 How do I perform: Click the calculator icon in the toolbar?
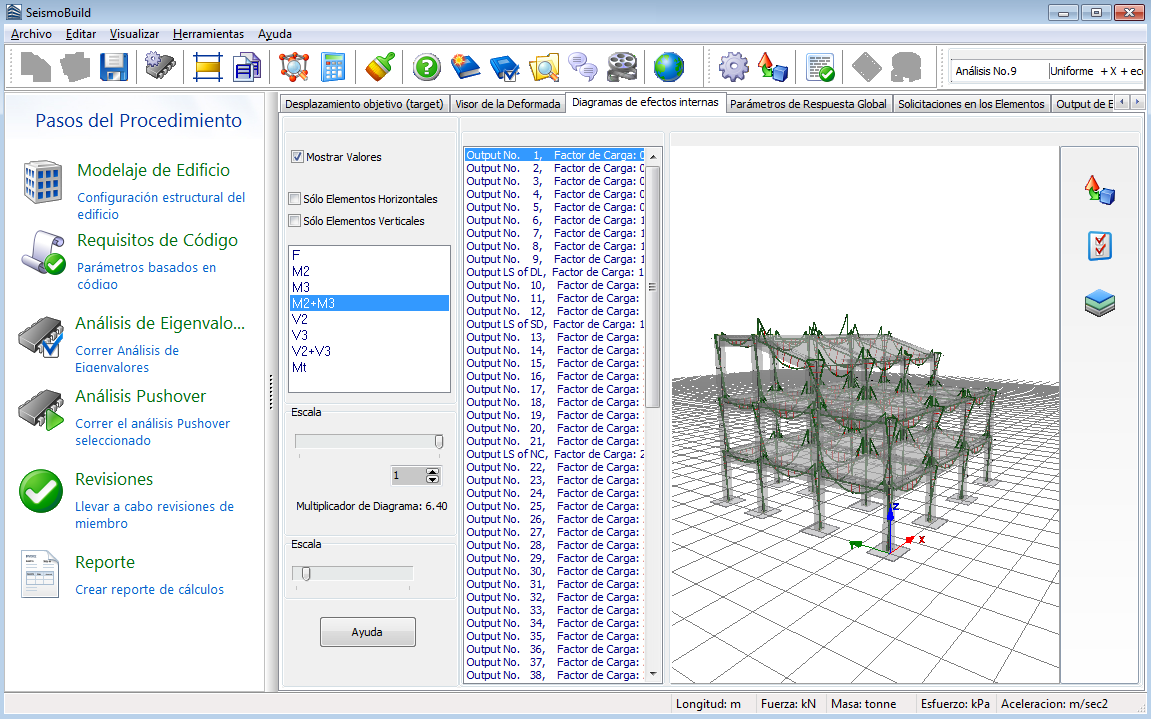pyautogui.click(x=332, y=67)
